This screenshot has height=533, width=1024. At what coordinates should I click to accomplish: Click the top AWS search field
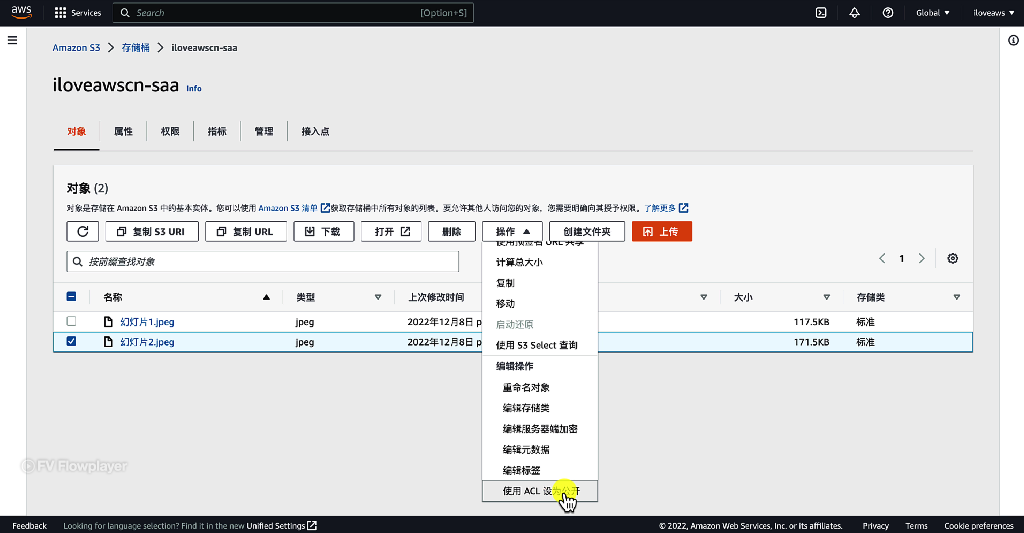point(293,12)
